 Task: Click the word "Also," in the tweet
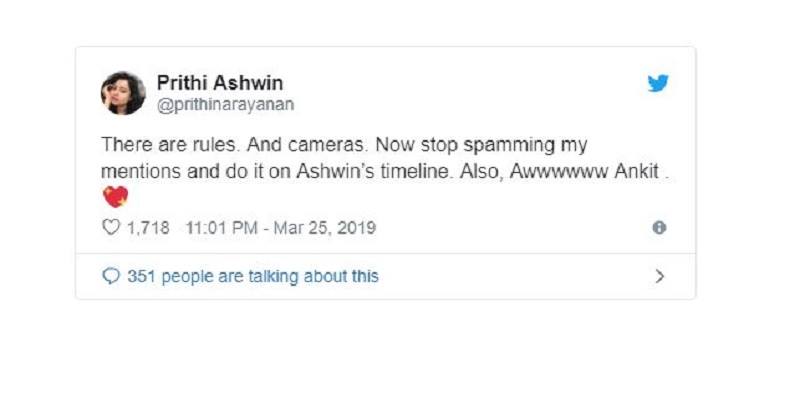pyautogui.click(x=482, y=172)
